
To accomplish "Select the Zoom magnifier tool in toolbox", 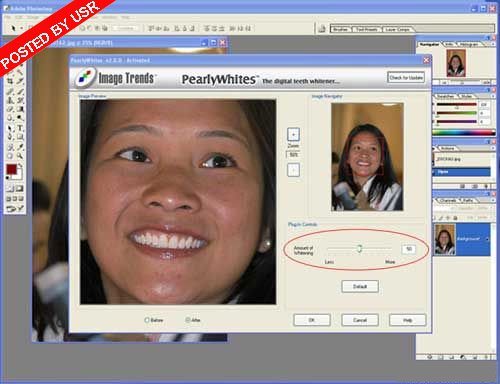I will [x=20, y=156].
